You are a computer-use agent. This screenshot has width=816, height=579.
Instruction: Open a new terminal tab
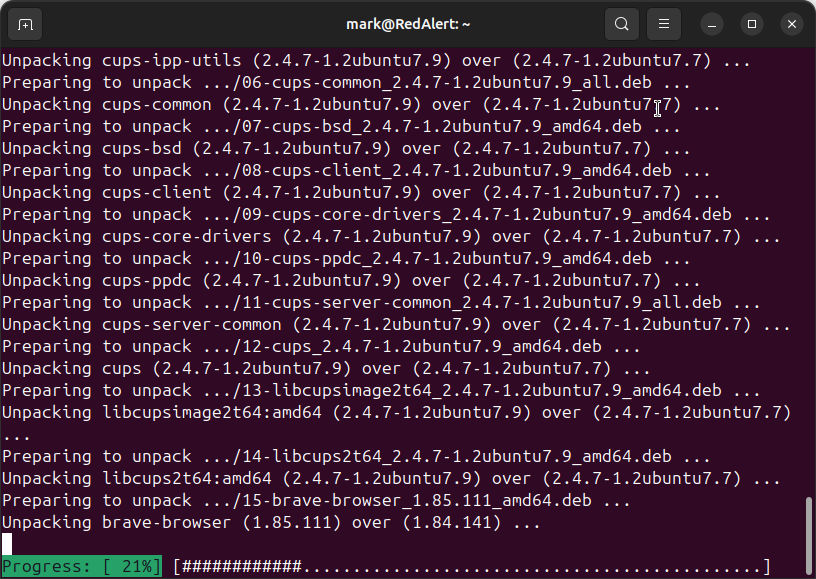[25, 23]
